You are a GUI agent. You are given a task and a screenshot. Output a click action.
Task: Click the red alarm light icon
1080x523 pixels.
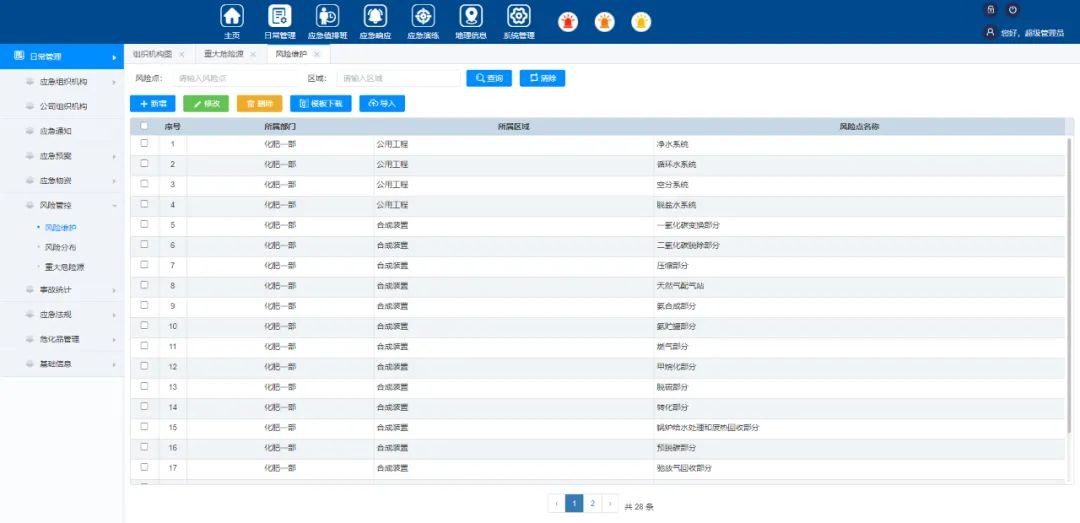point(567,22)
